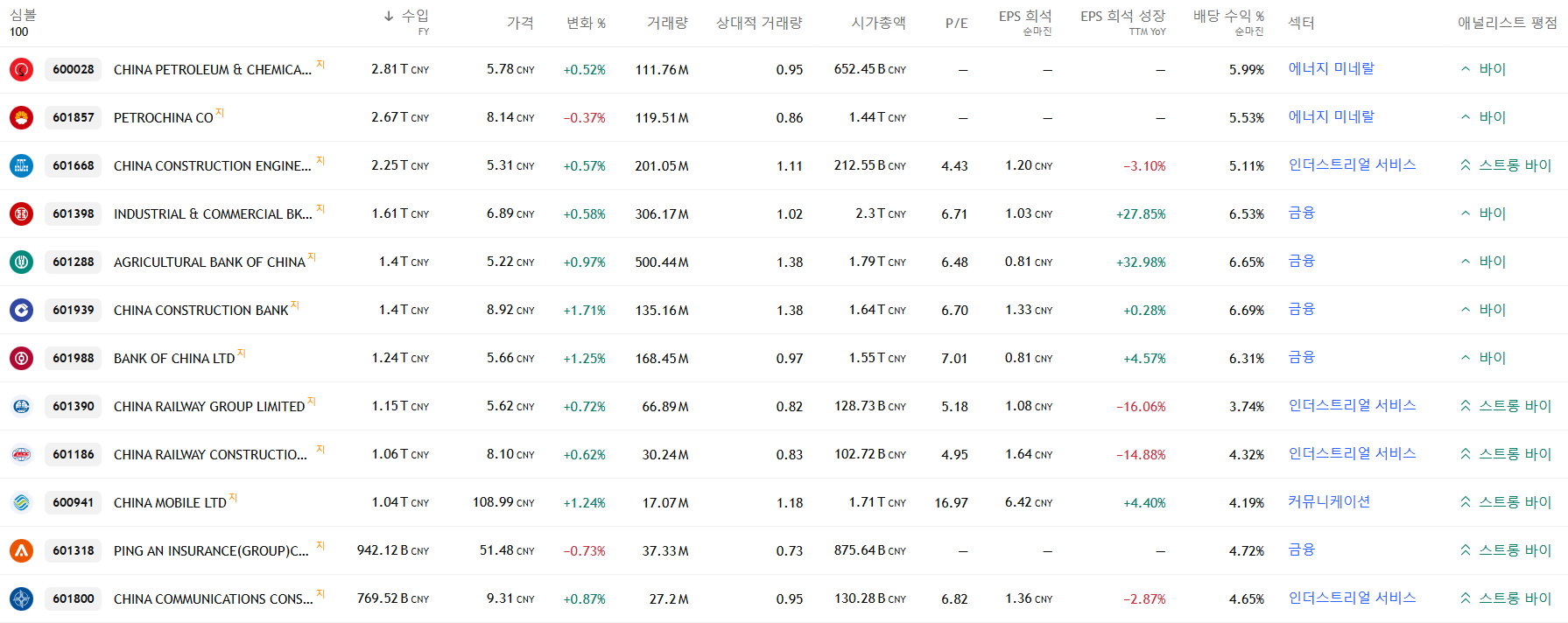
Task: Click 스트롱 바이 rating for China Mobile
Action: (x=1505, y=502)
